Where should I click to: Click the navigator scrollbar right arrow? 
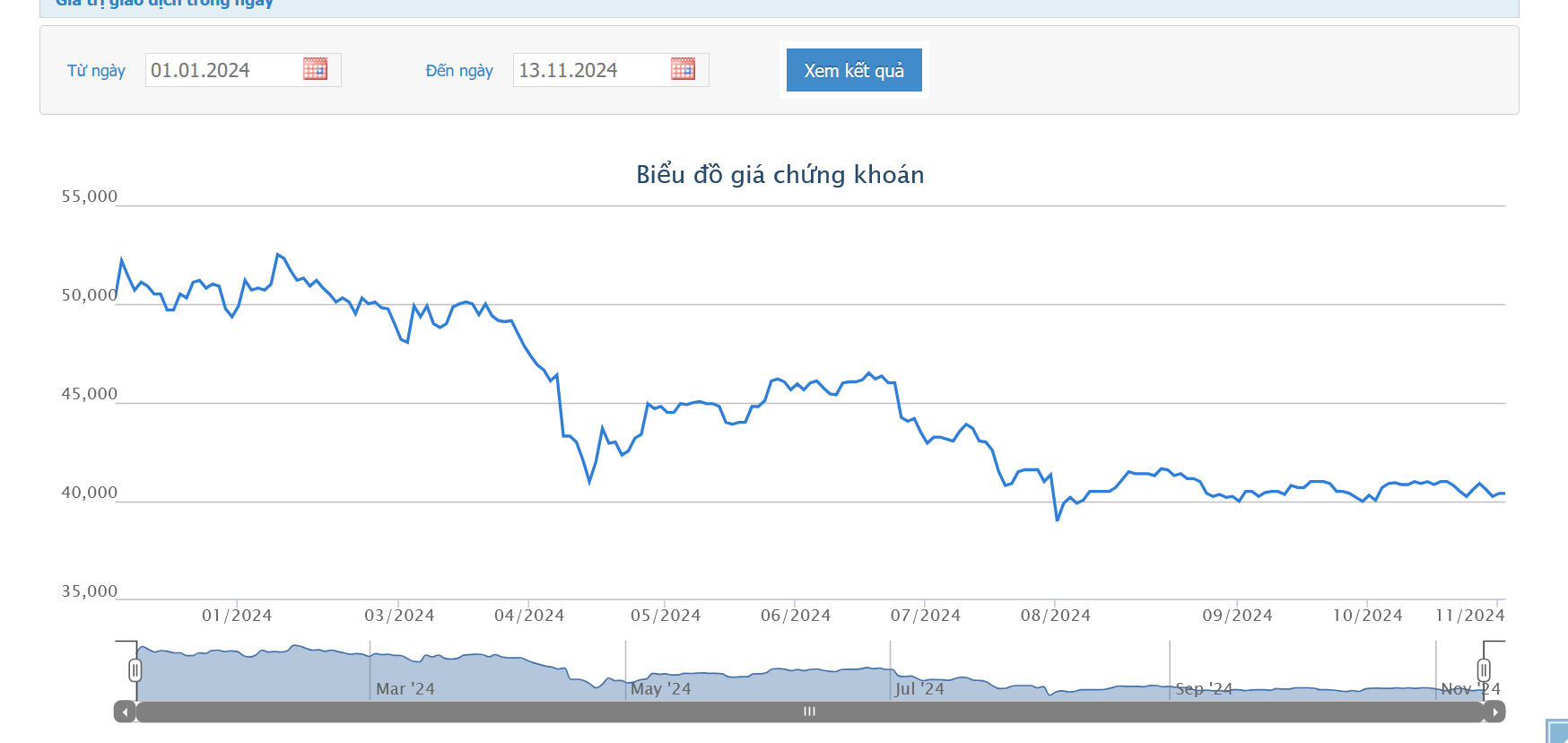tap(1495, 712)
